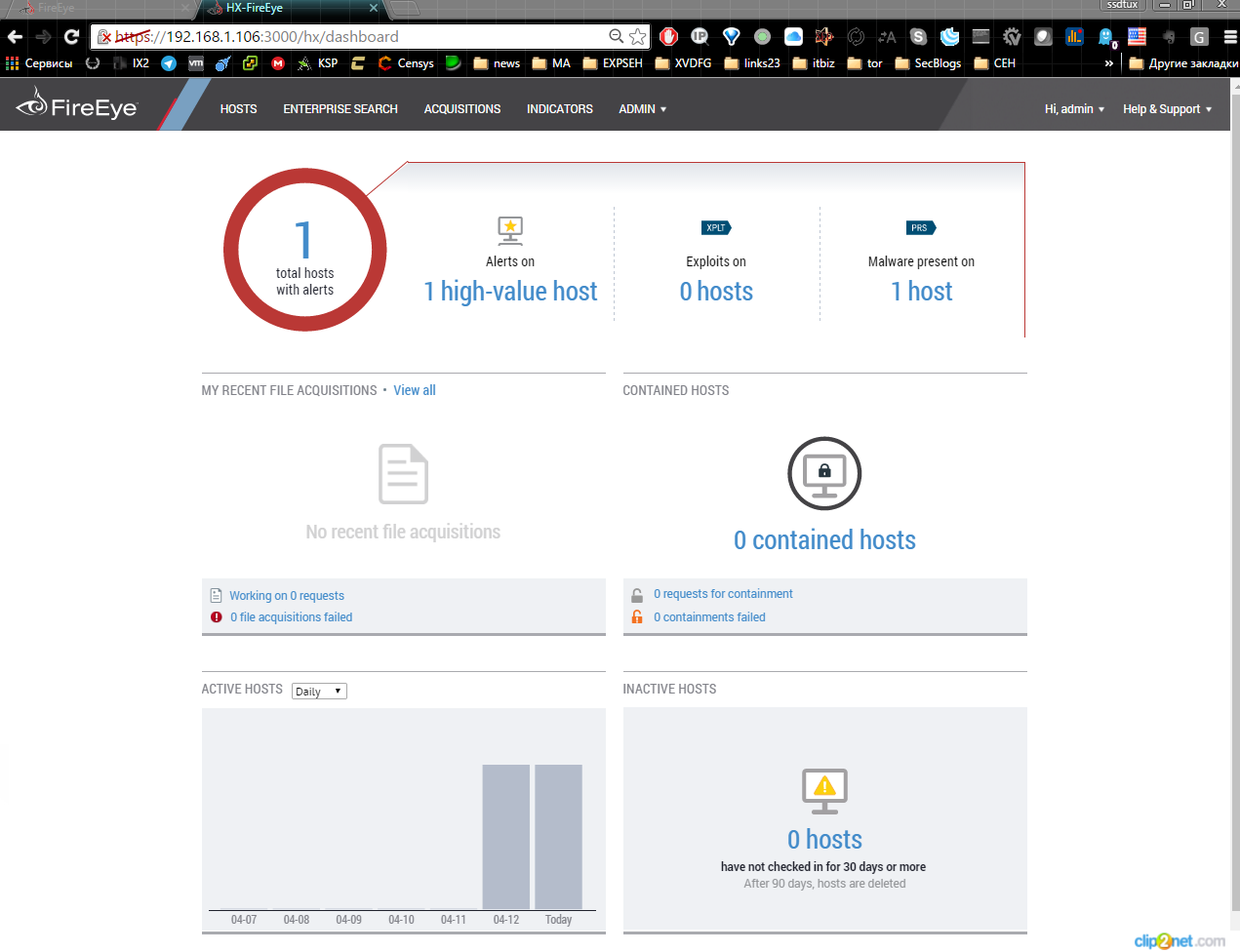Open the Daily interval dropdown for Active Hosts
Screen dimensions: 1240x952
318,691
